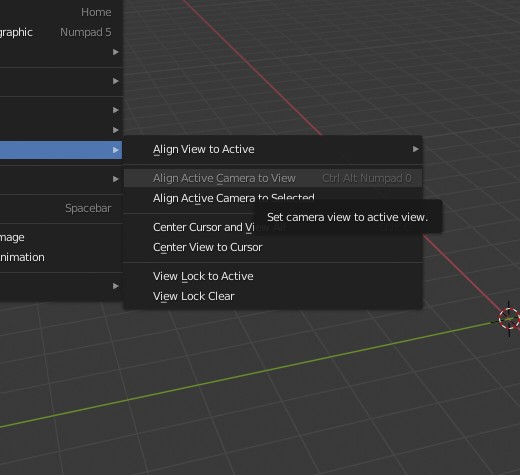Click the 3D cursor in the viewport
520x475 pixels.
coord(509,319)
